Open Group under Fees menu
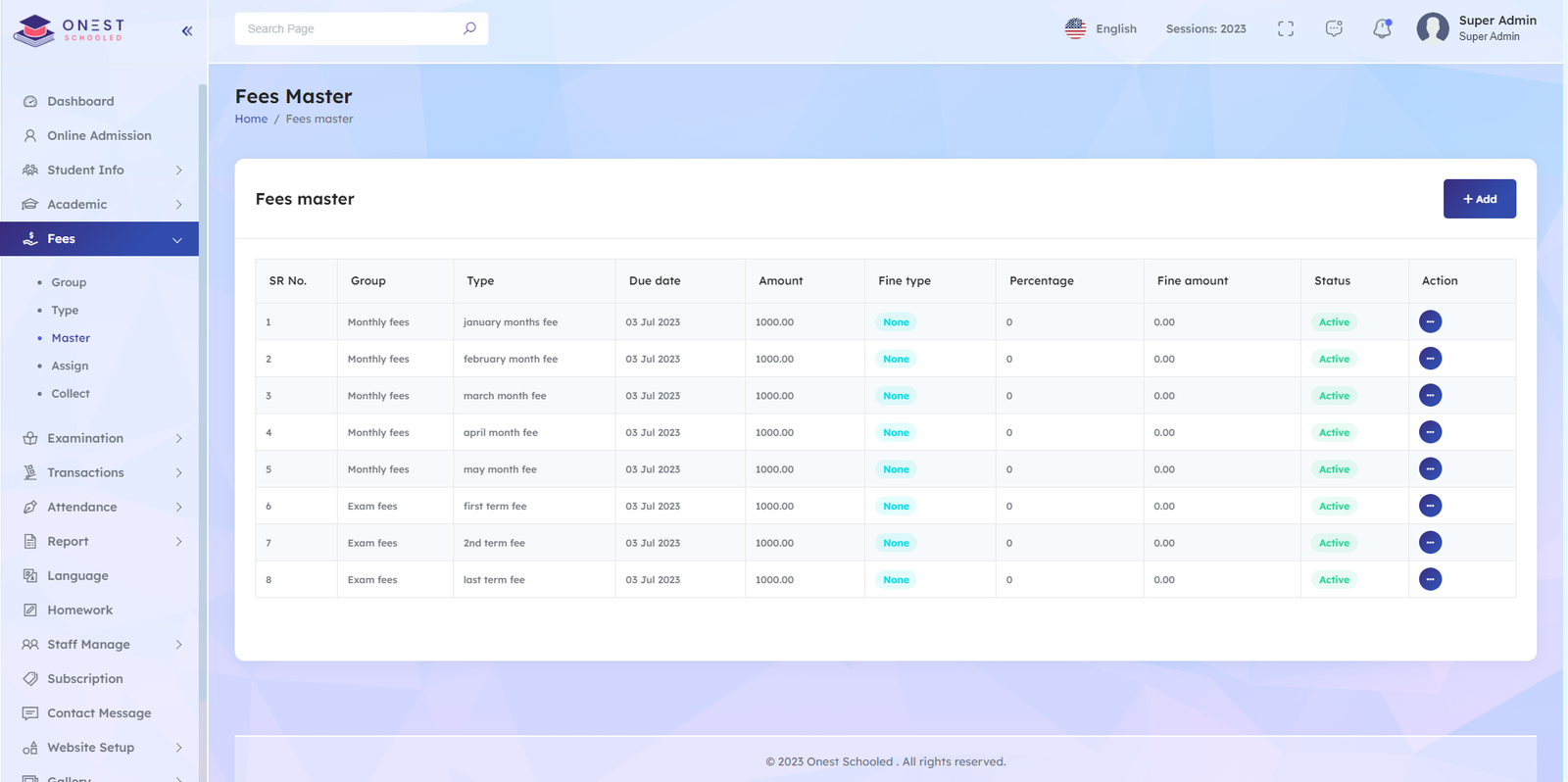 coord(69,282)
